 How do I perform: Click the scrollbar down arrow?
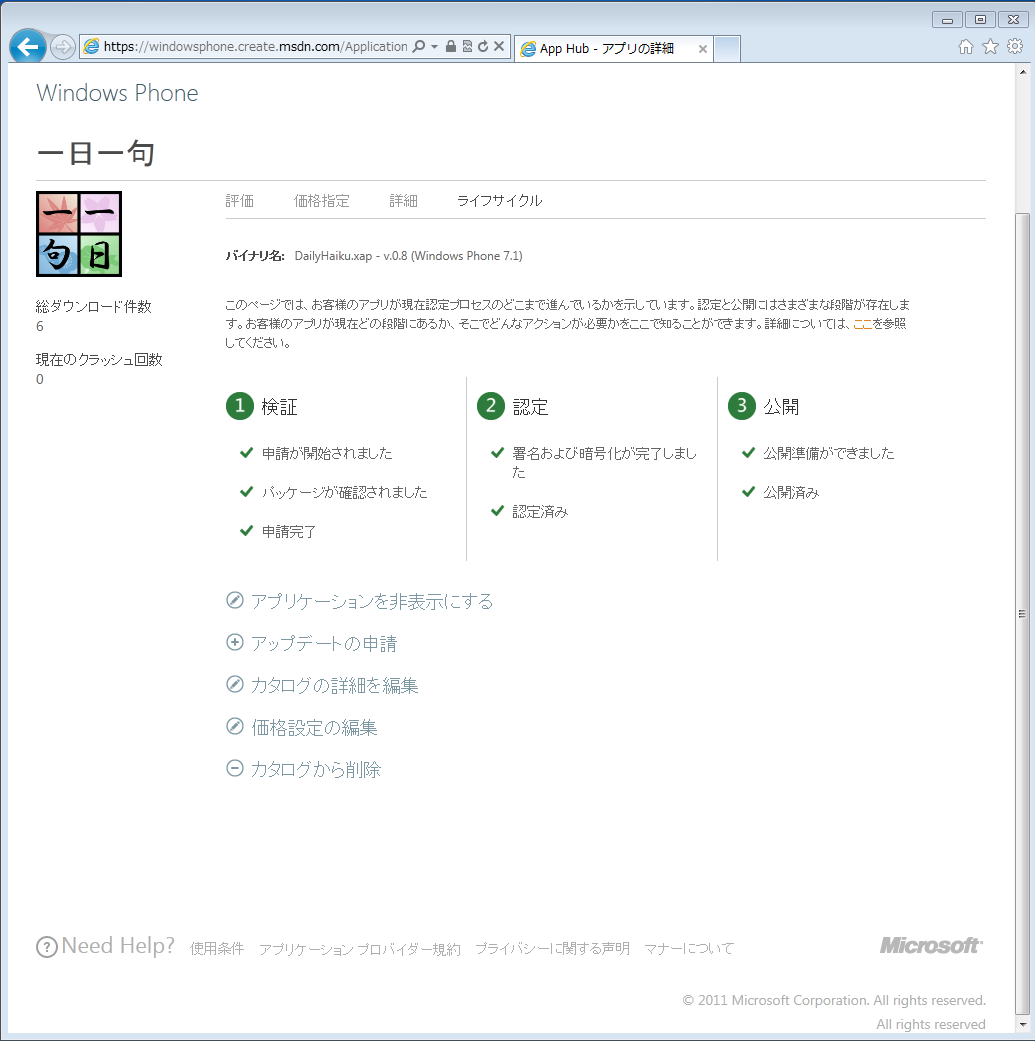(1023, 1025)
